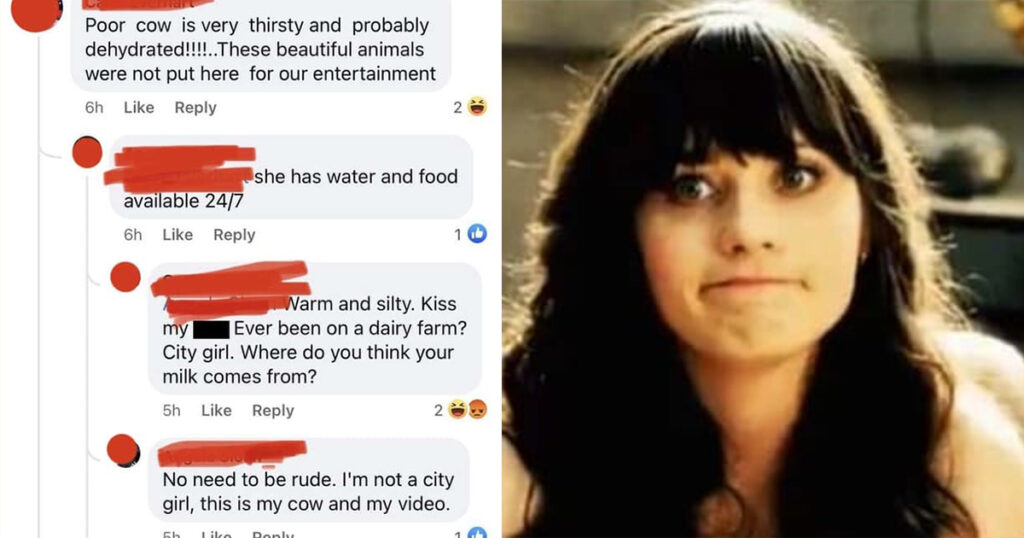Open the avatar beside the dairy farm reply

coord(125,277)
